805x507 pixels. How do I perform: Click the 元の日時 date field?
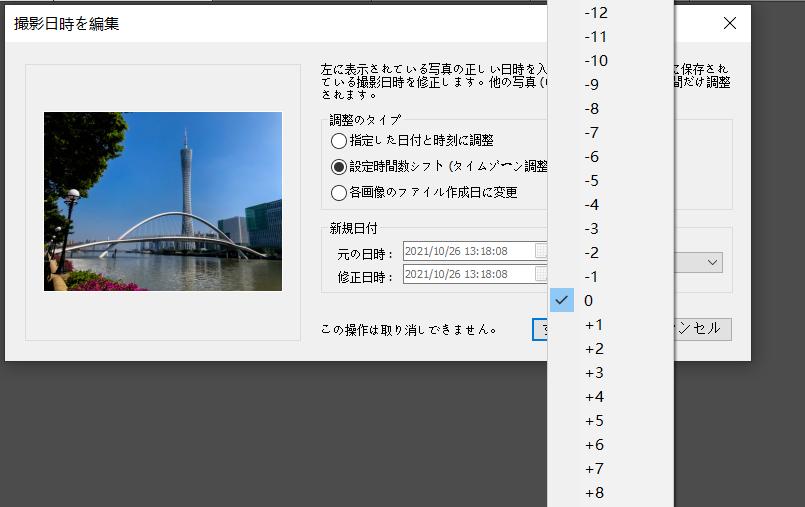[x=470, y=252]
